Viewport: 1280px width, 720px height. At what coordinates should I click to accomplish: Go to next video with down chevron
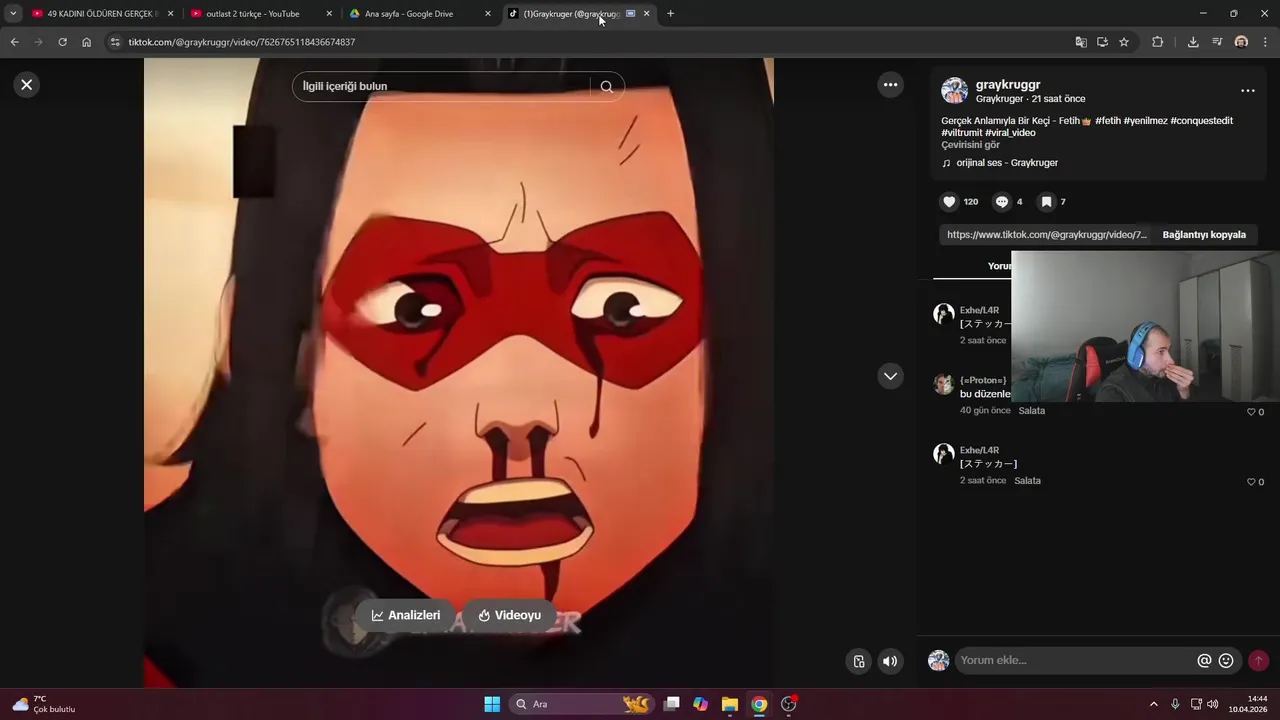click(890, 376)
